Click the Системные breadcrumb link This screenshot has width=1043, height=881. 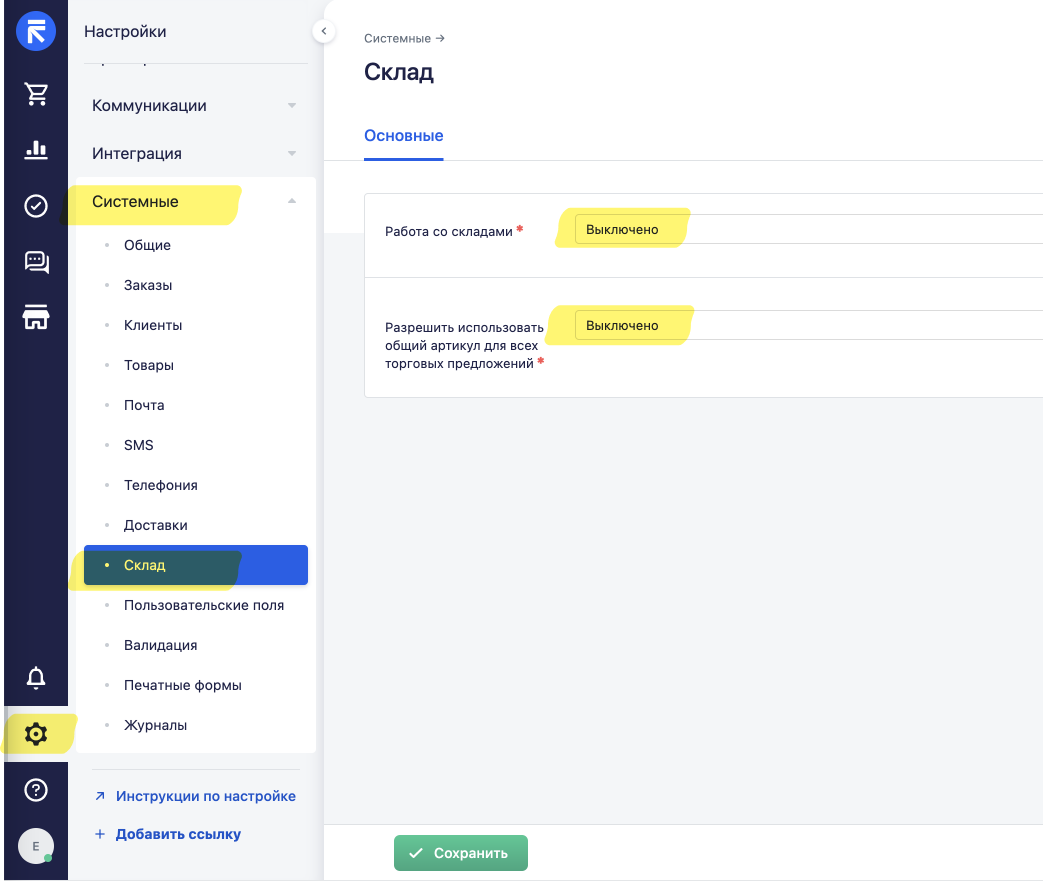pyautogui.click(x=397, y=39)
